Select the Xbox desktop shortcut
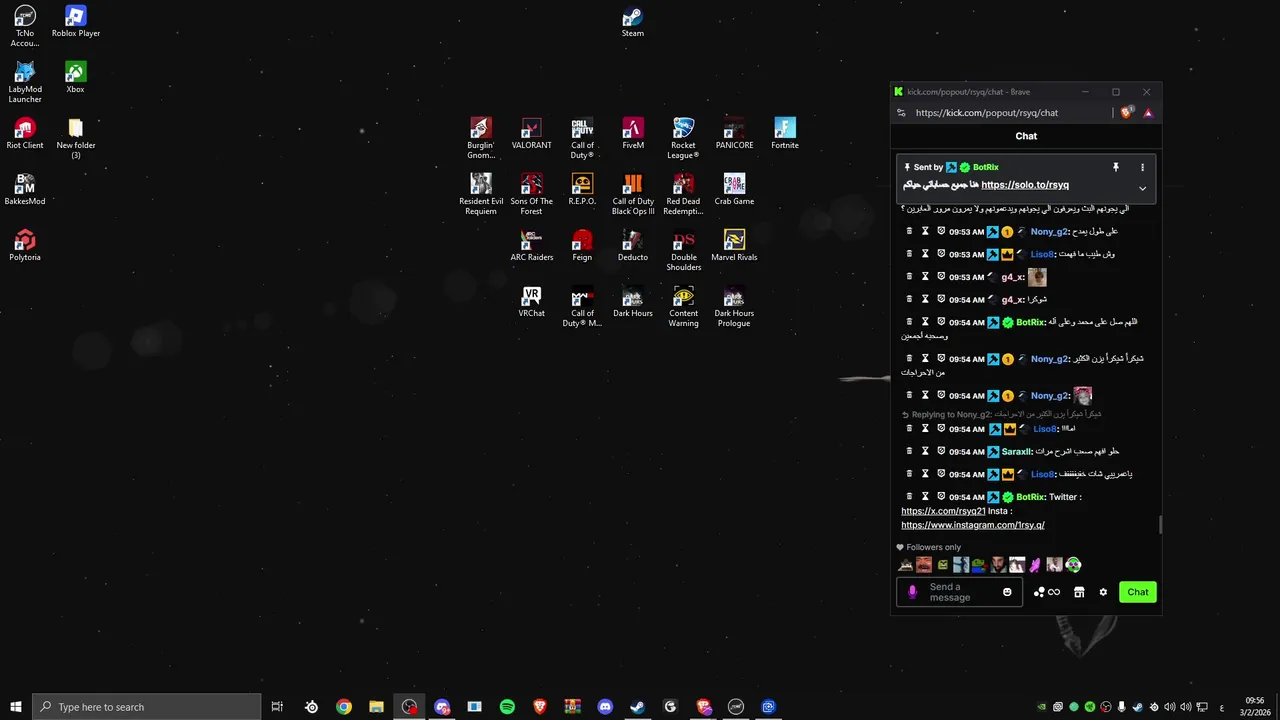The image size is (1280, 720). point(75,78)
